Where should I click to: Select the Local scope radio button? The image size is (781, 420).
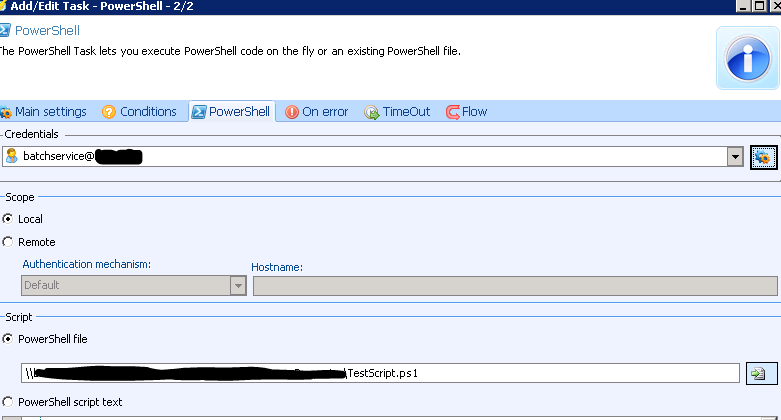pos(7,219)
